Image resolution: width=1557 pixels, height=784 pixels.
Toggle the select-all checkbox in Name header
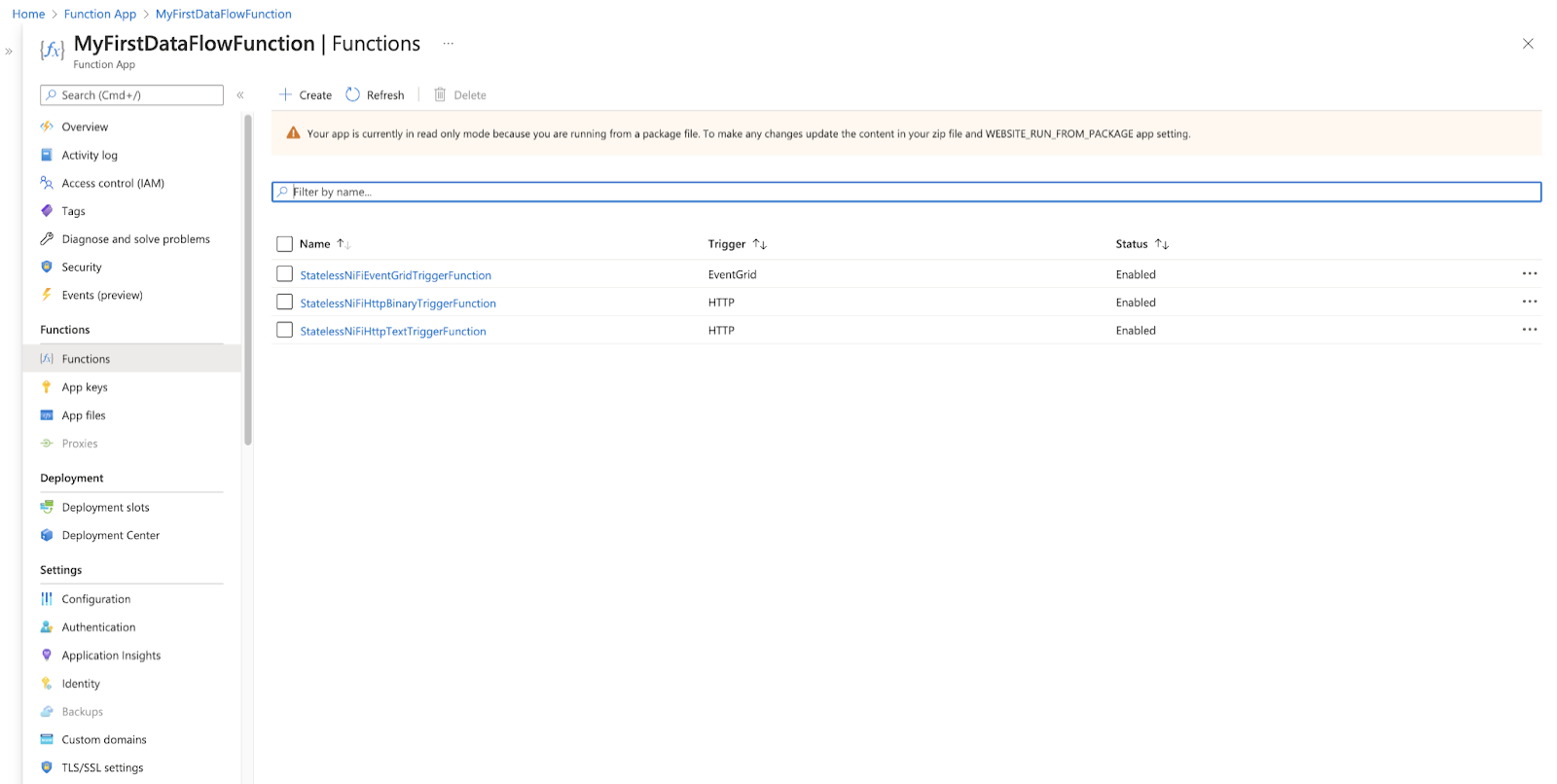(x=284, y=244)
